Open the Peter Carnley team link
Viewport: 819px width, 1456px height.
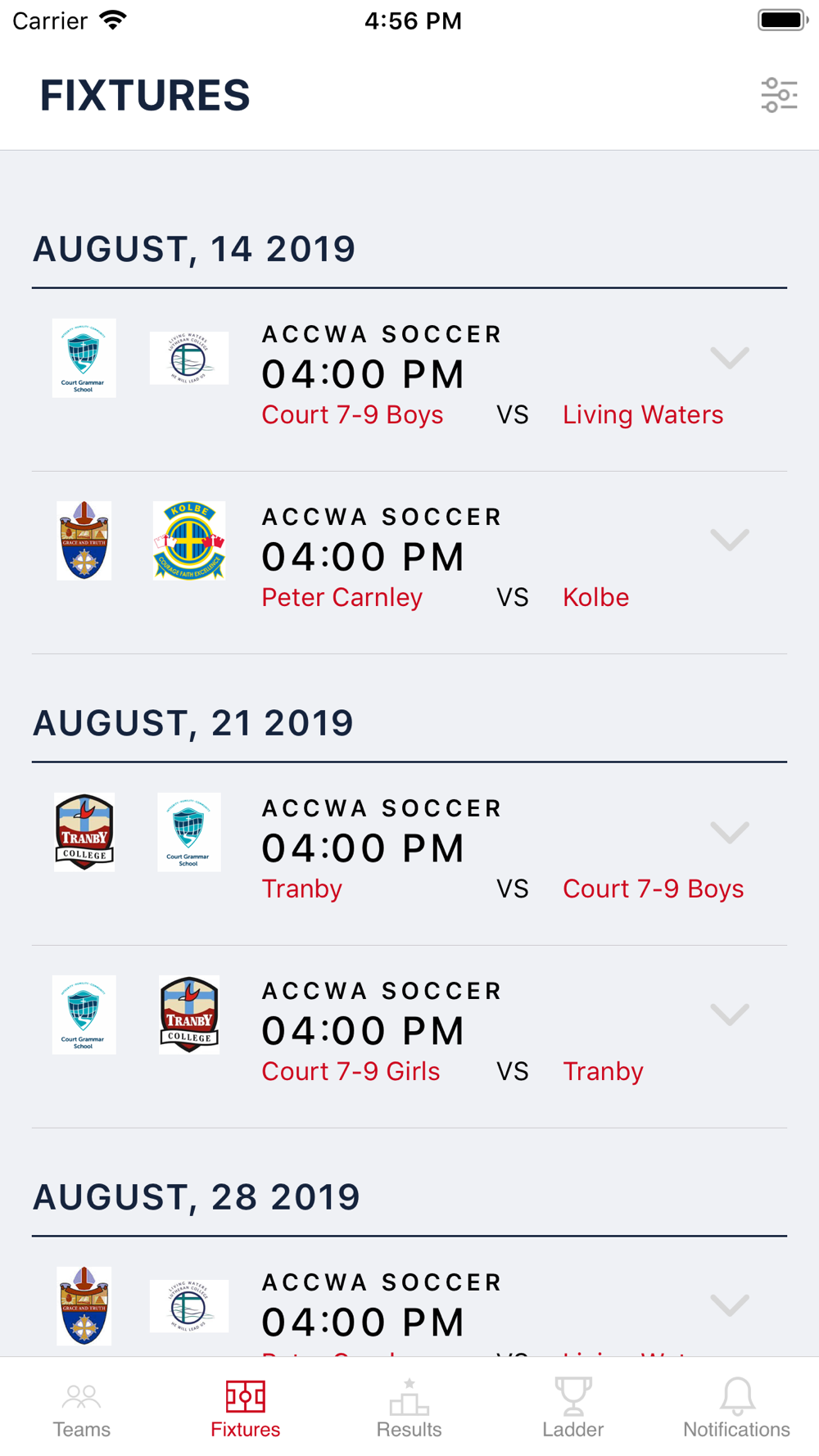[x=342, y=597]
